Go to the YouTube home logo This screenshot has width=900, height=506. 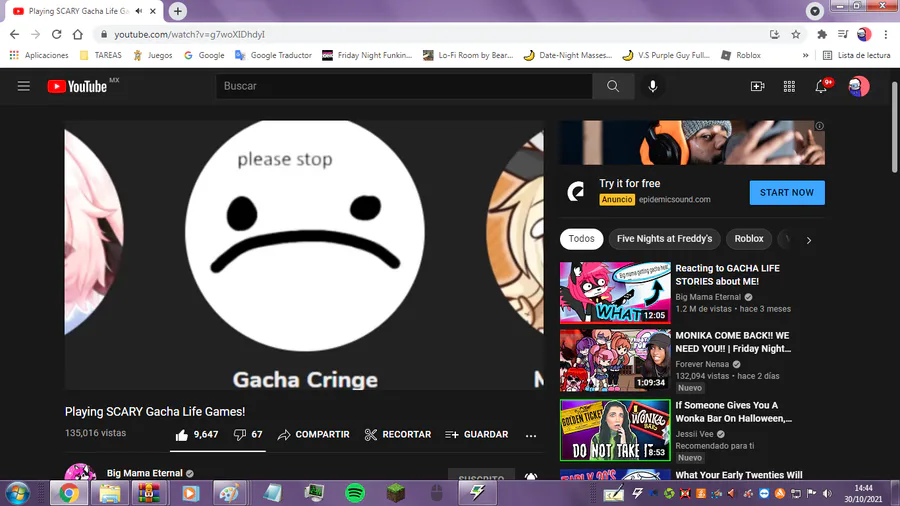coord(77,87)
